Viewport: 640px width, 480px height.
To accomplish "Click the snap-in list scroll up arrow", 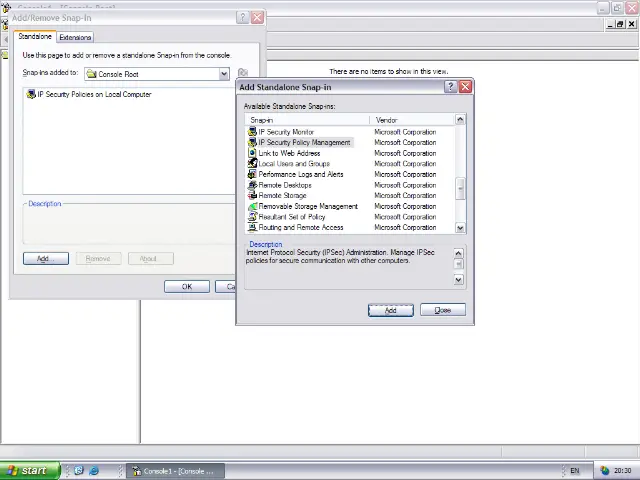I will click(x=460, y=120).
